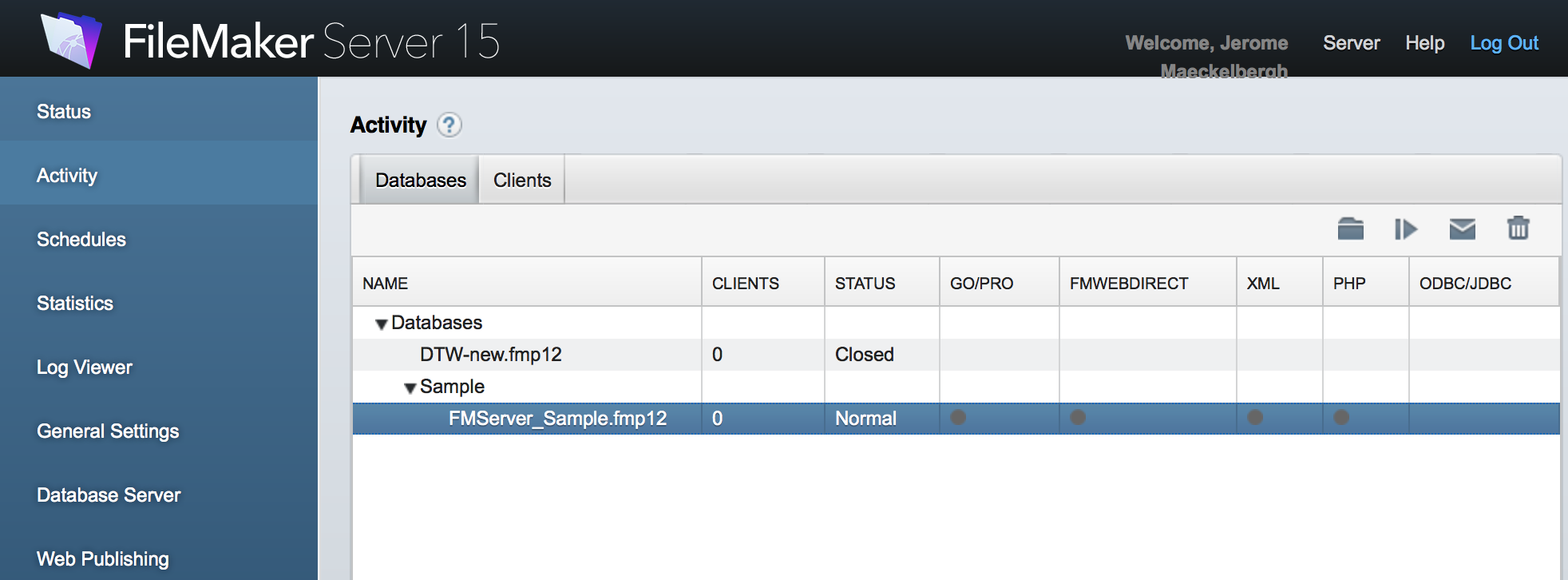1568x580 pixels.
Task: Click the XML status dot for FMServer_Sample
Action: (1255, 417)
